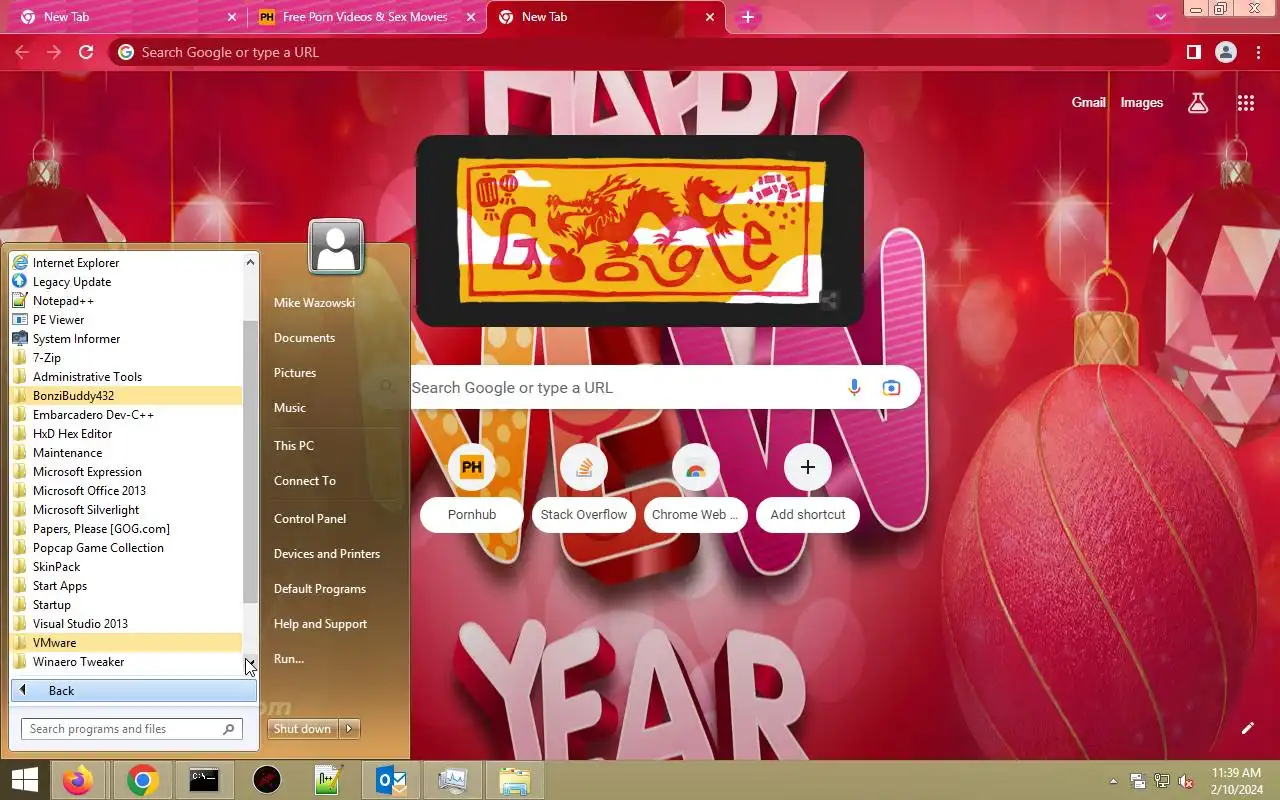Open Legacy Update entry
This screenshot has height=800, width=1280.
pyautogui.click(x=126, y=282)
